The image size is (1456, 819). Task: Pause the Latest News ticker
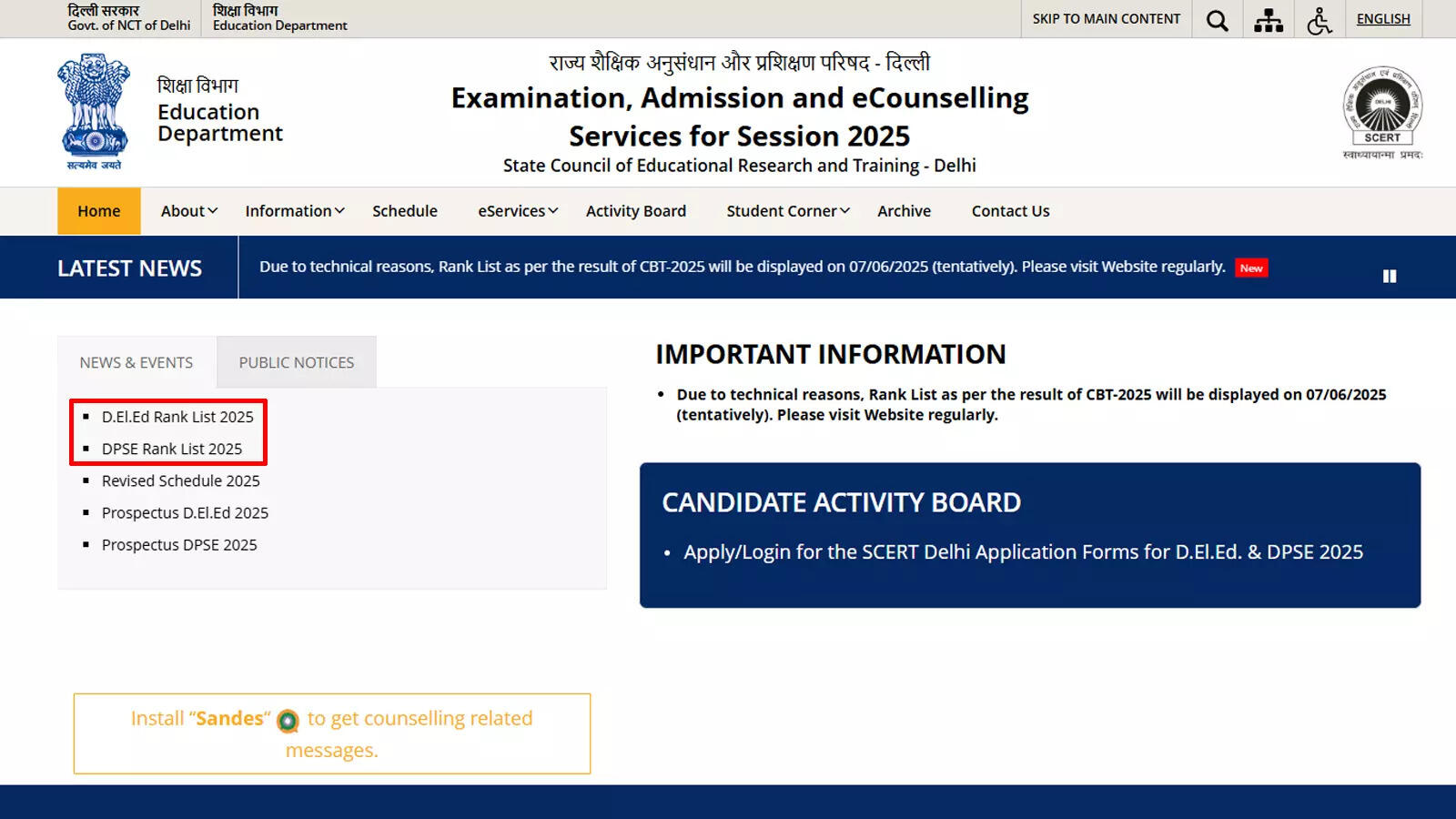click(1390, 276)
